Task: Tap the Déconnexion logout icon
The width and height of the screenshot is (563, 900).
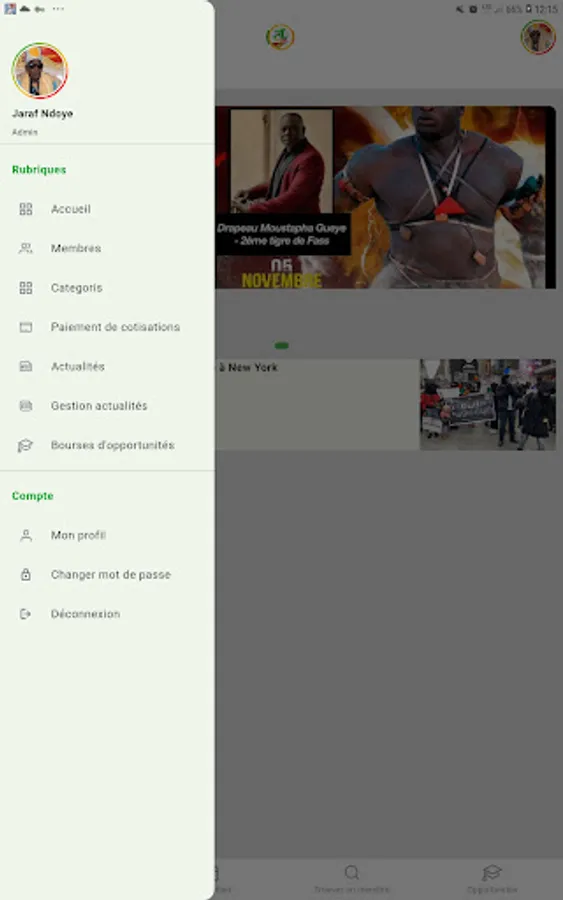Action: (x=25, y=614)
